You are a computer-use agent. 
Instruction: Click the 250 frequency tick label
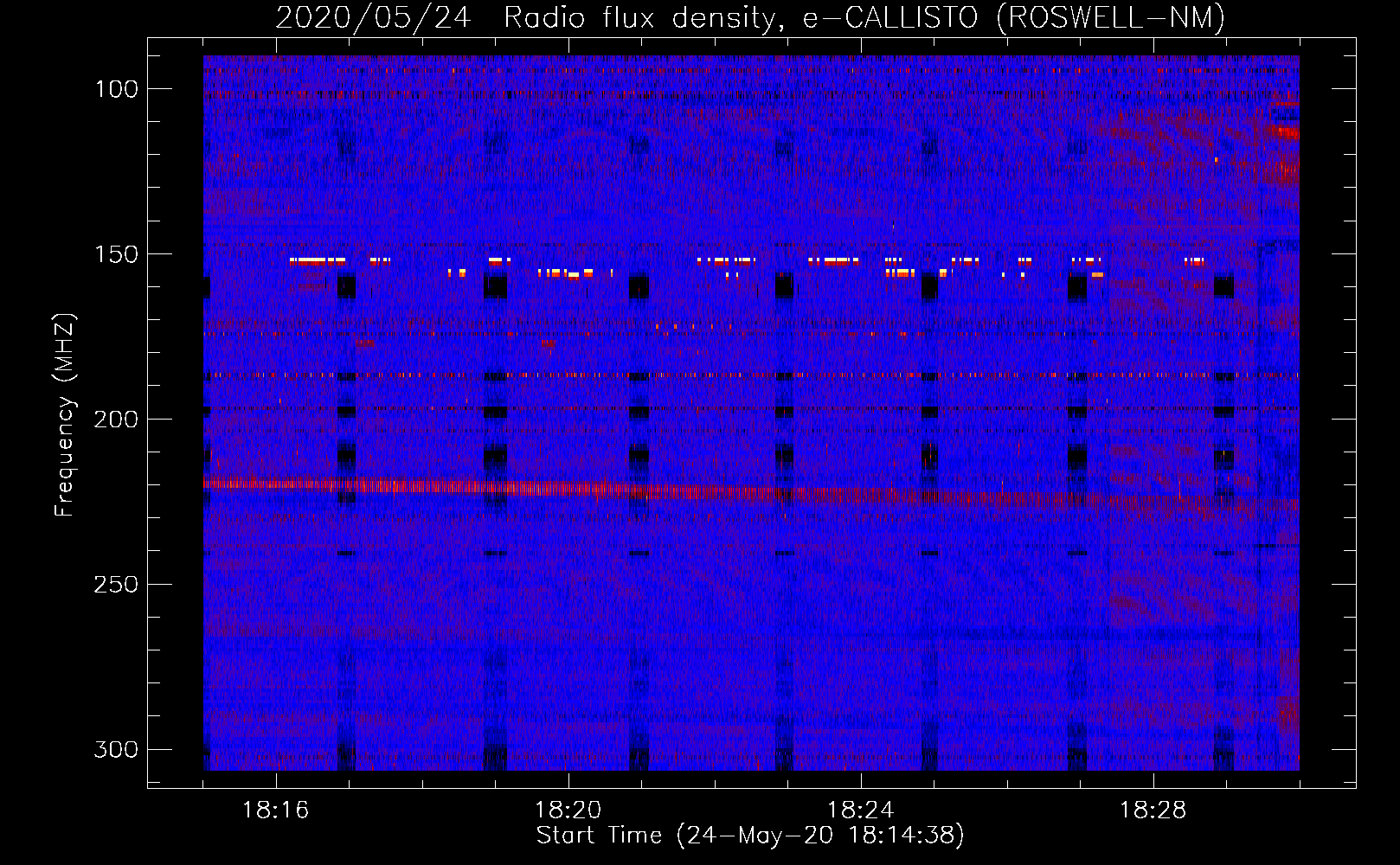click(115, 585)
